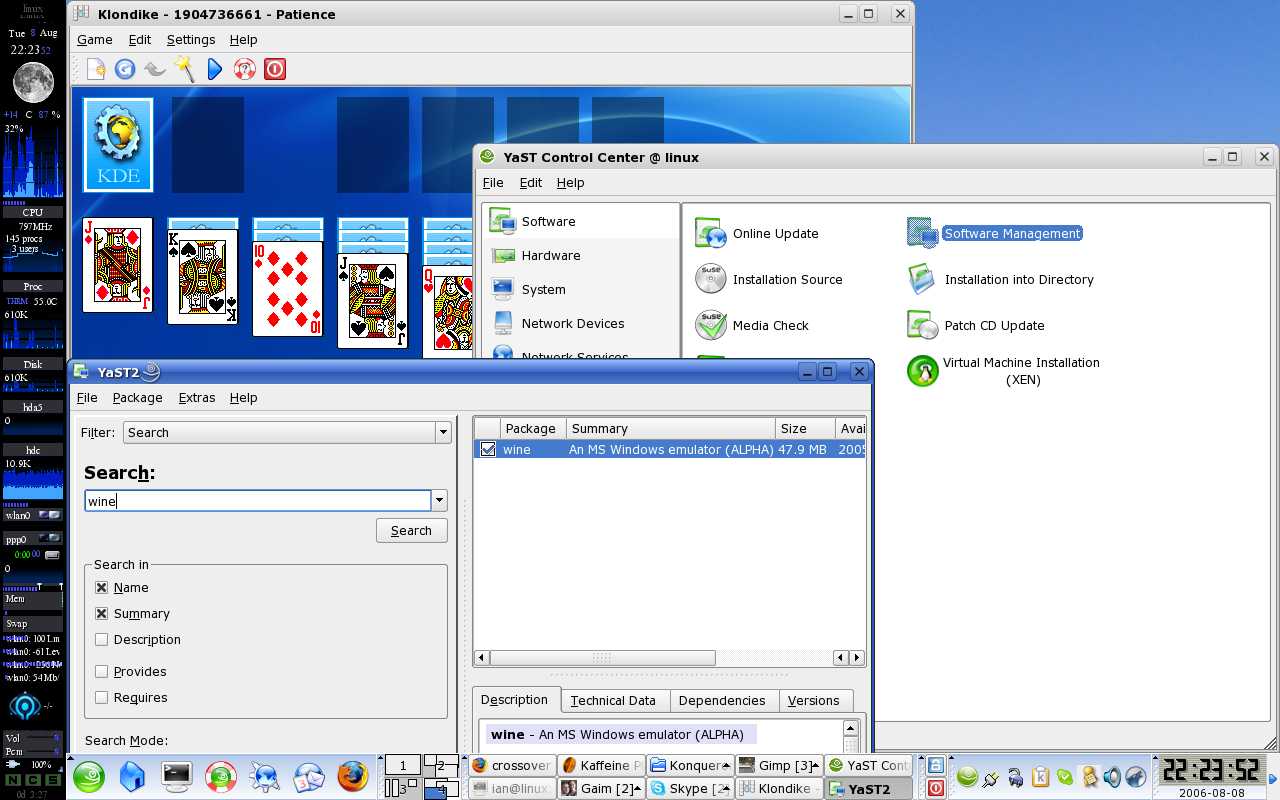The image size is (1280, 800).
Task: Start demo with blue play arrow
Action: 215,69
